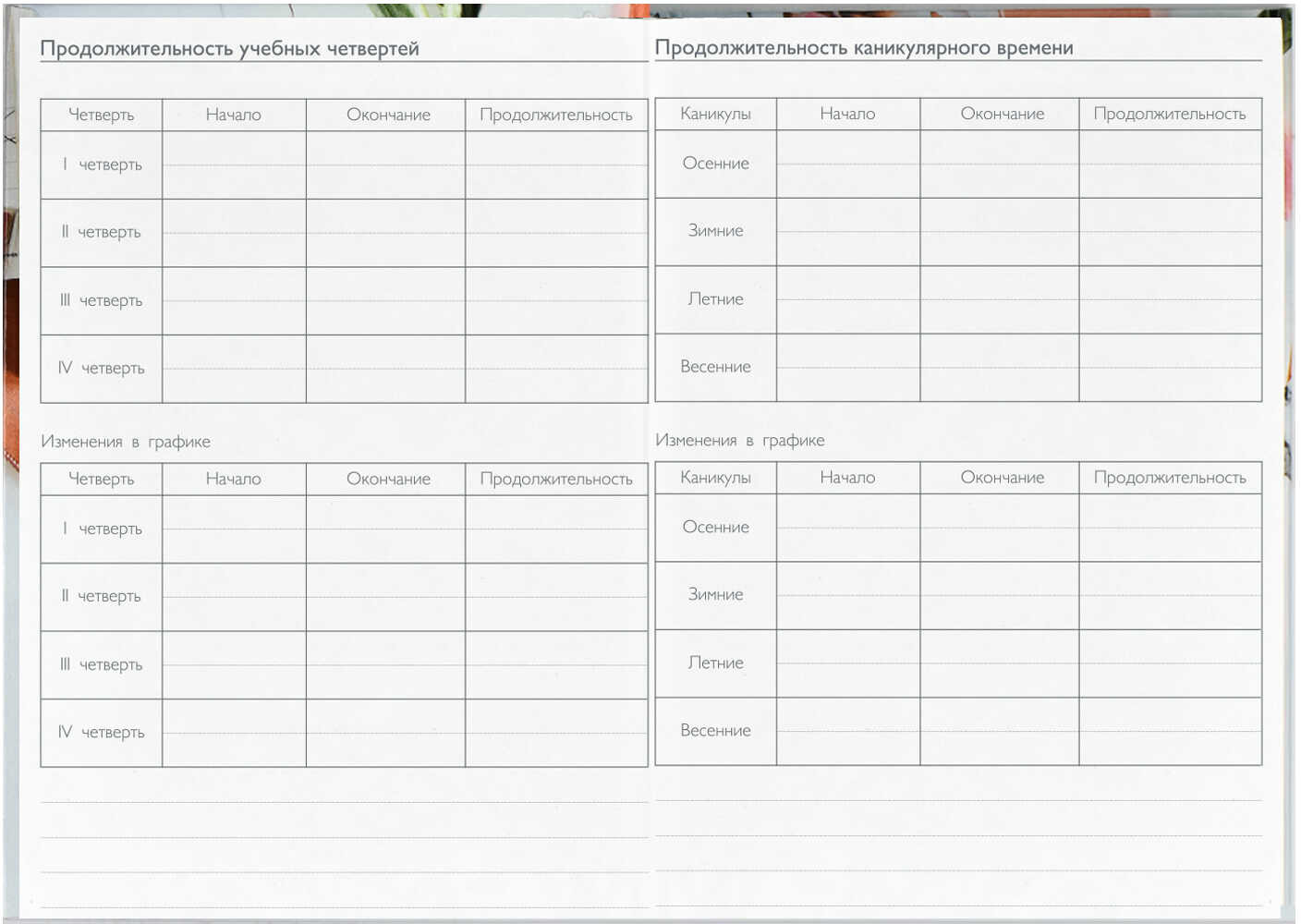Click "Каникулы" column header in top-right table
1301x924 pixels.
click(715, 114)
